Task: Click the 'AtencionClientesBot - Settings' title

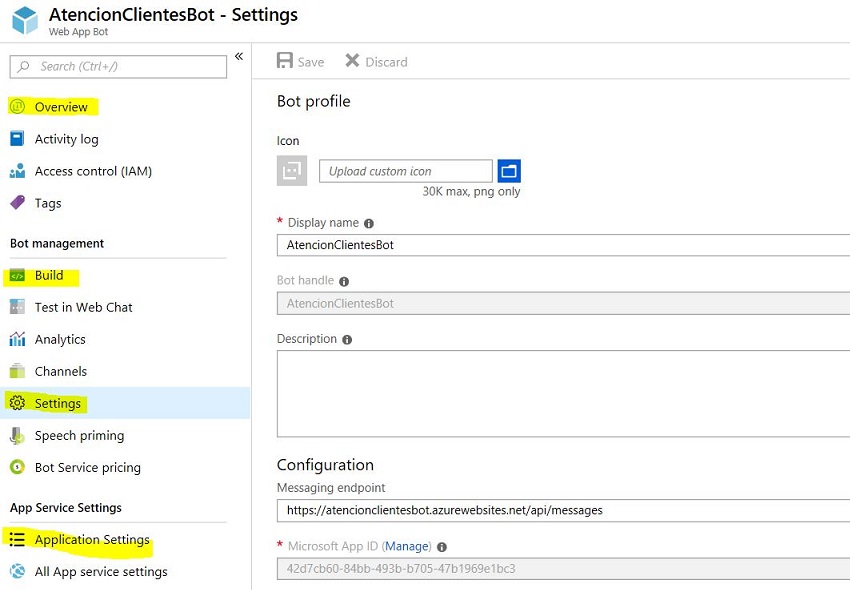Action: coord(173,15)
